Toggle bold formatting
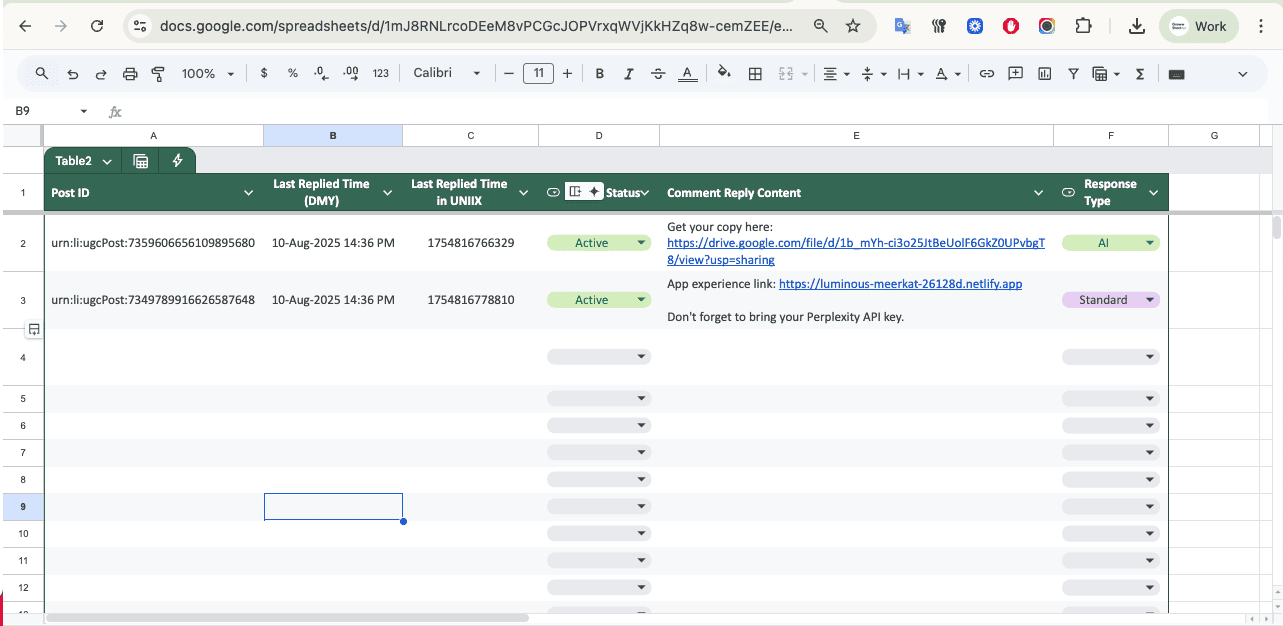 (x=600, y=73)
